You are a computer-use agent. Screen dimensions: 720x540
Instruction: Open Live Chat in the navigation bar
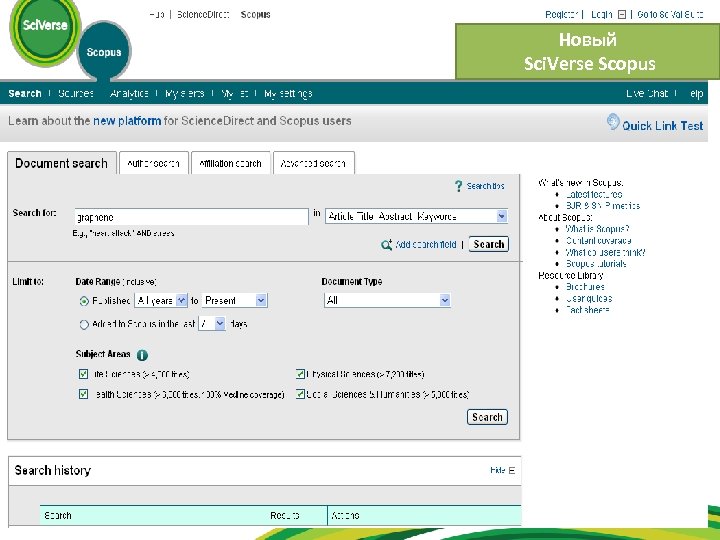(x=647, y=94)
